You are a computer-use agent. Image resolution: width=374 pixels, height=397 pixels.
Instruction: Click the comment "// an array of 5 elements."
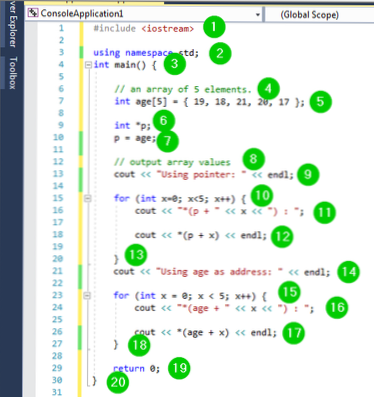pos(183,89)
